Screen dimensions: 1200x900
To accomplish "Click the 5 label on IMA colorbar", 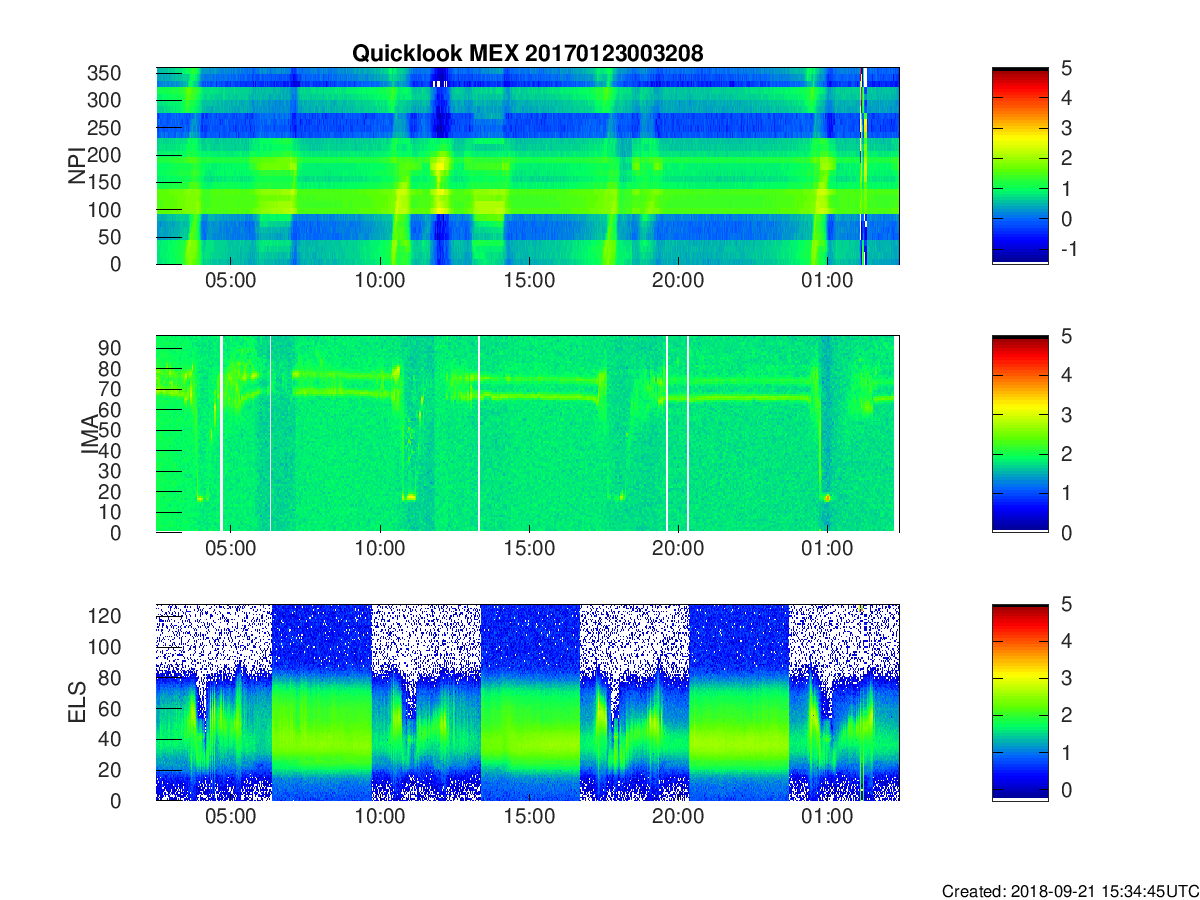I will point(1066,336).
